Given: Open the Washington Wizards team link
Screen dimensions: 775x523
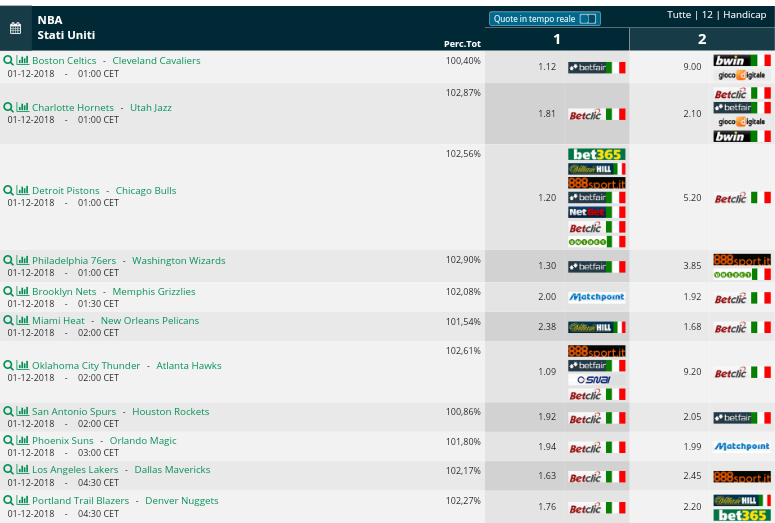Looking at the screenshot, I should (x=178, y=261).
